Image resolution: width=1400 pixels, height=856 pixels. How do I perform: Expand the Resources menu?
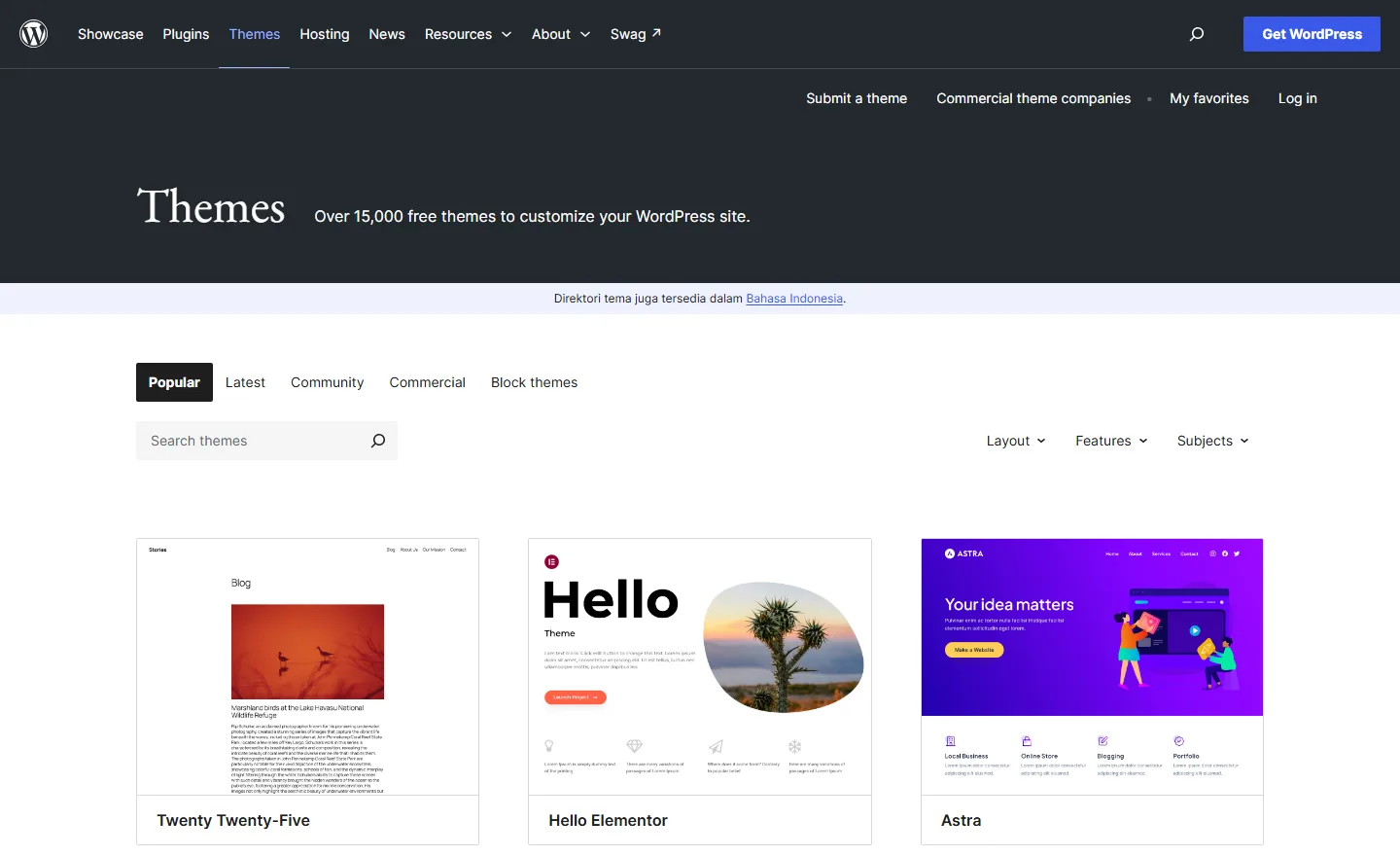tap(468, 34)
